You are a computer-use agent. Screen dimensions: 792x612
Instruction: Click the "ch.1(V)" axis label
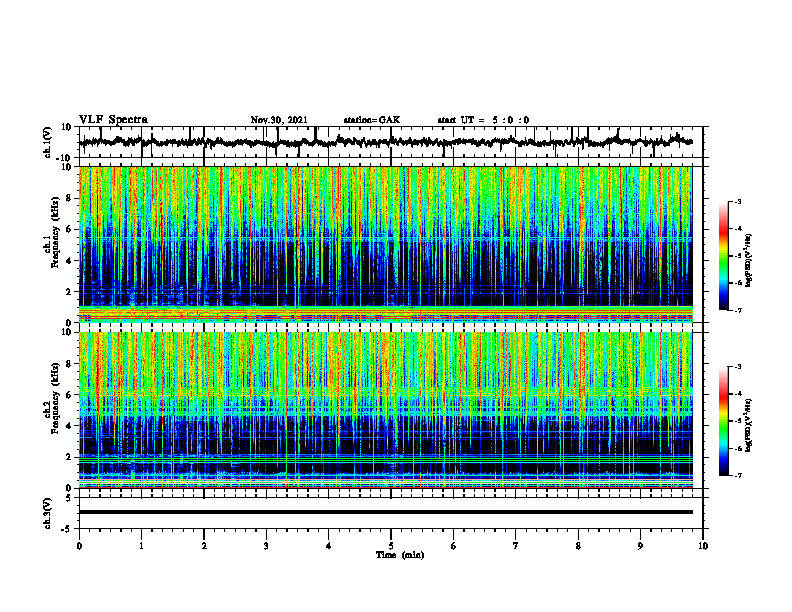48,142
